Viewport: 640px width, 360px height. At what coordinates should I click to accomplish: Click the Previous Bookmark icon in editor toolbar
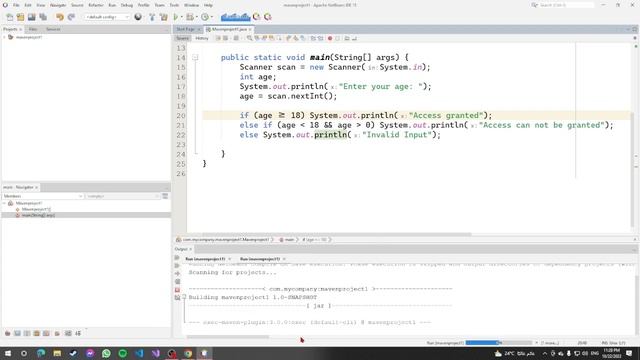[289, 38]
